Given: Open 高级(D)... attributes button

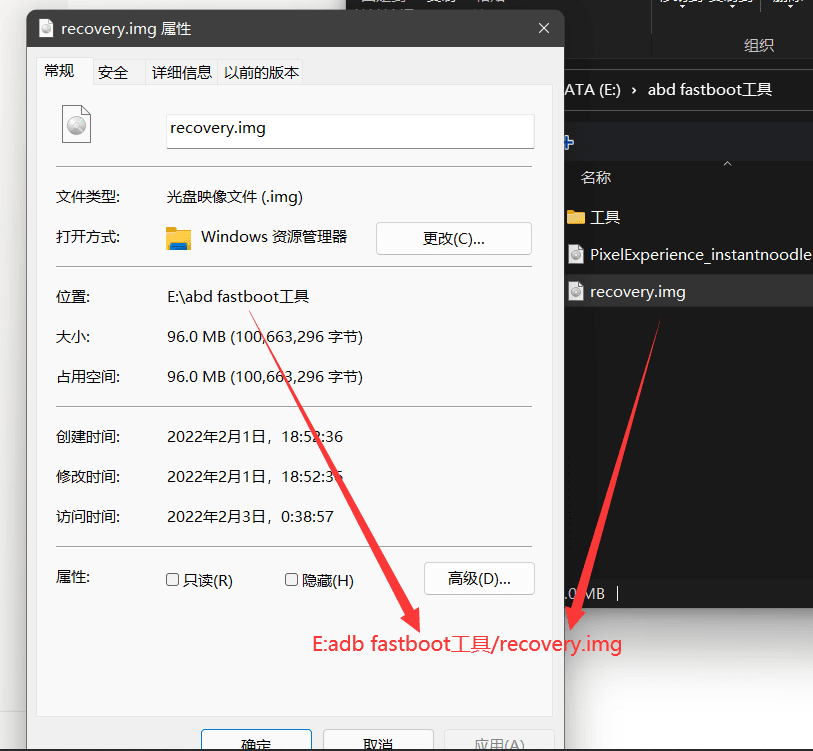Looking at the screenshot, I should coord(479,578).
